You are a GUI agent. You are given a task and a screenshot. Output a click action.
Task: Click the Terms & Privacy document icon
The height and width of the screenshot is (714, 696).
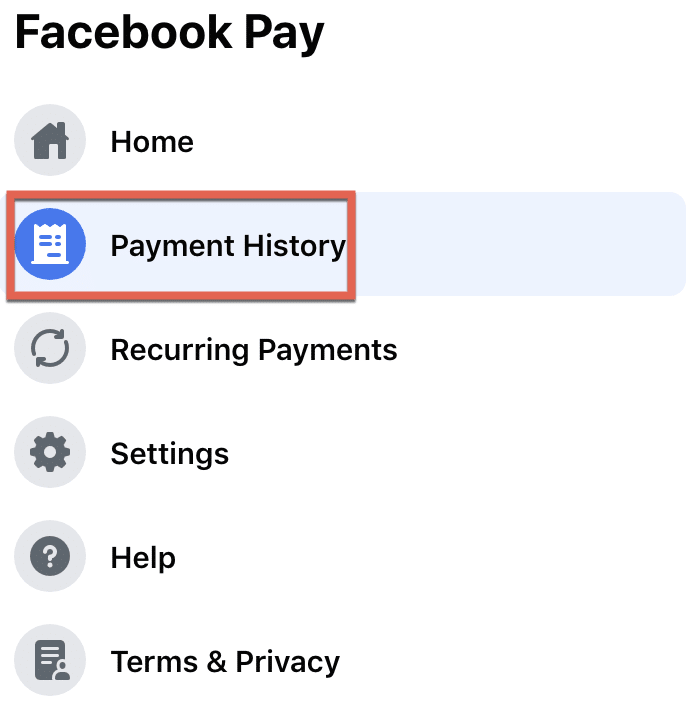coord(50,660)
